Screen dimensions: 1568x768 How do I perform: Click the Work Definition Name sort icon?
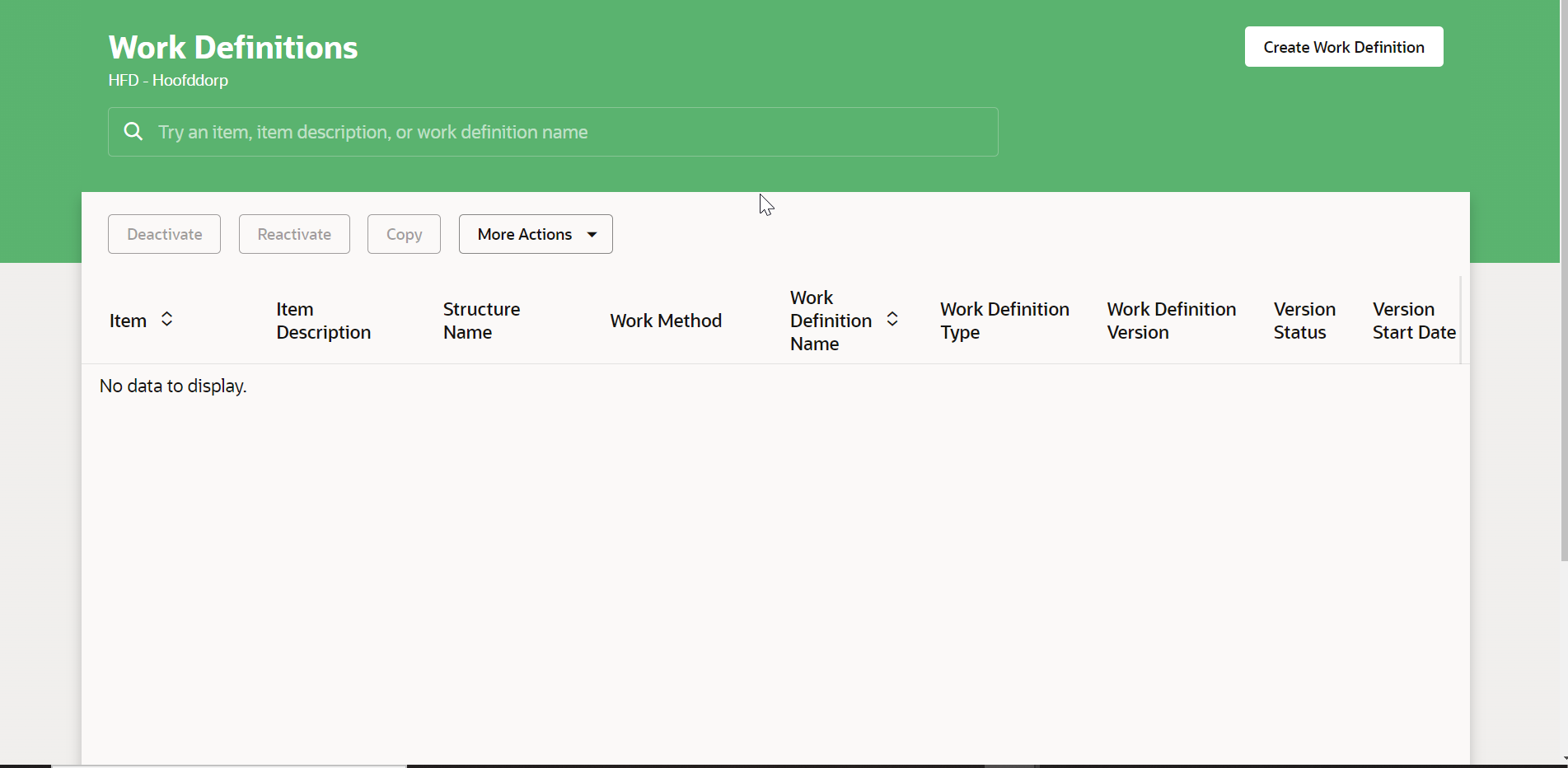(892, 319)
